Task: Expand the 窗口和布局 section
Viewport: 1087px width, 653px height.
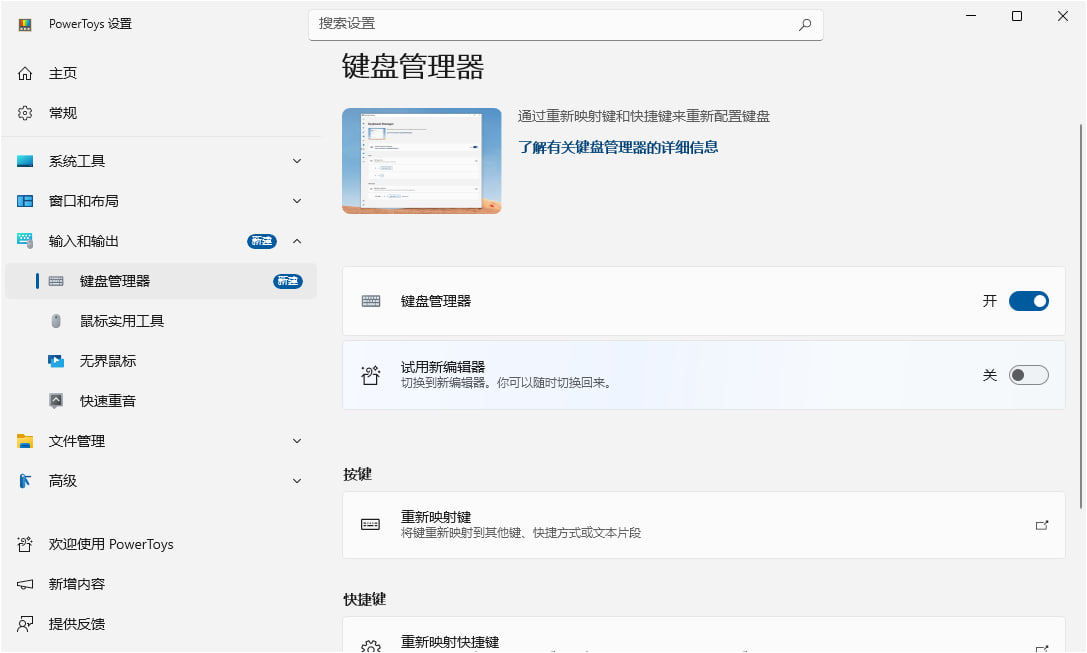Action: 297,201
